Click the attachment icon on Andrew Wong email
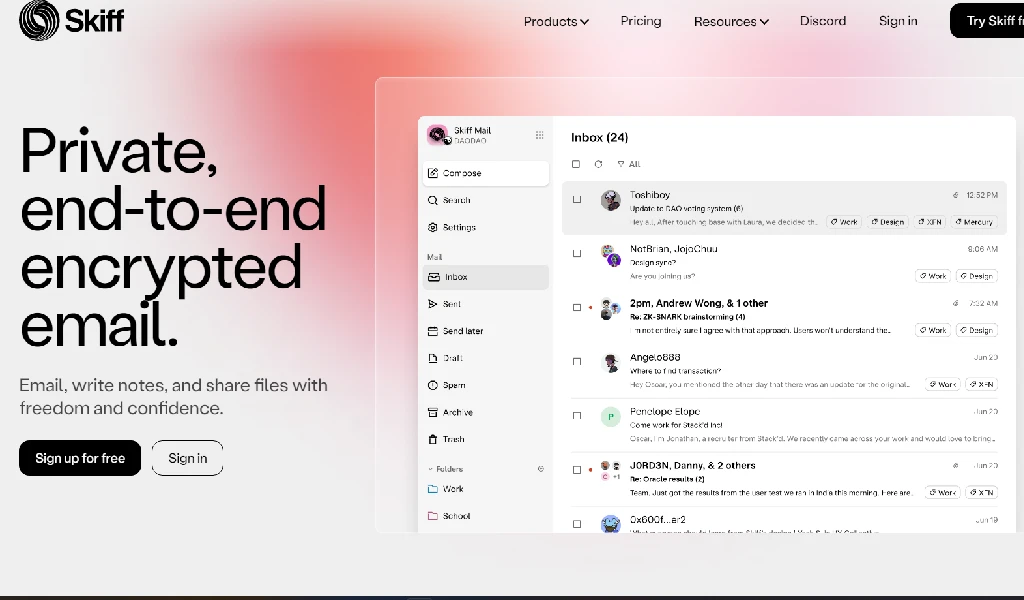Image resolution: width=1024 pixels, height=600 pixels. point(955,303)
